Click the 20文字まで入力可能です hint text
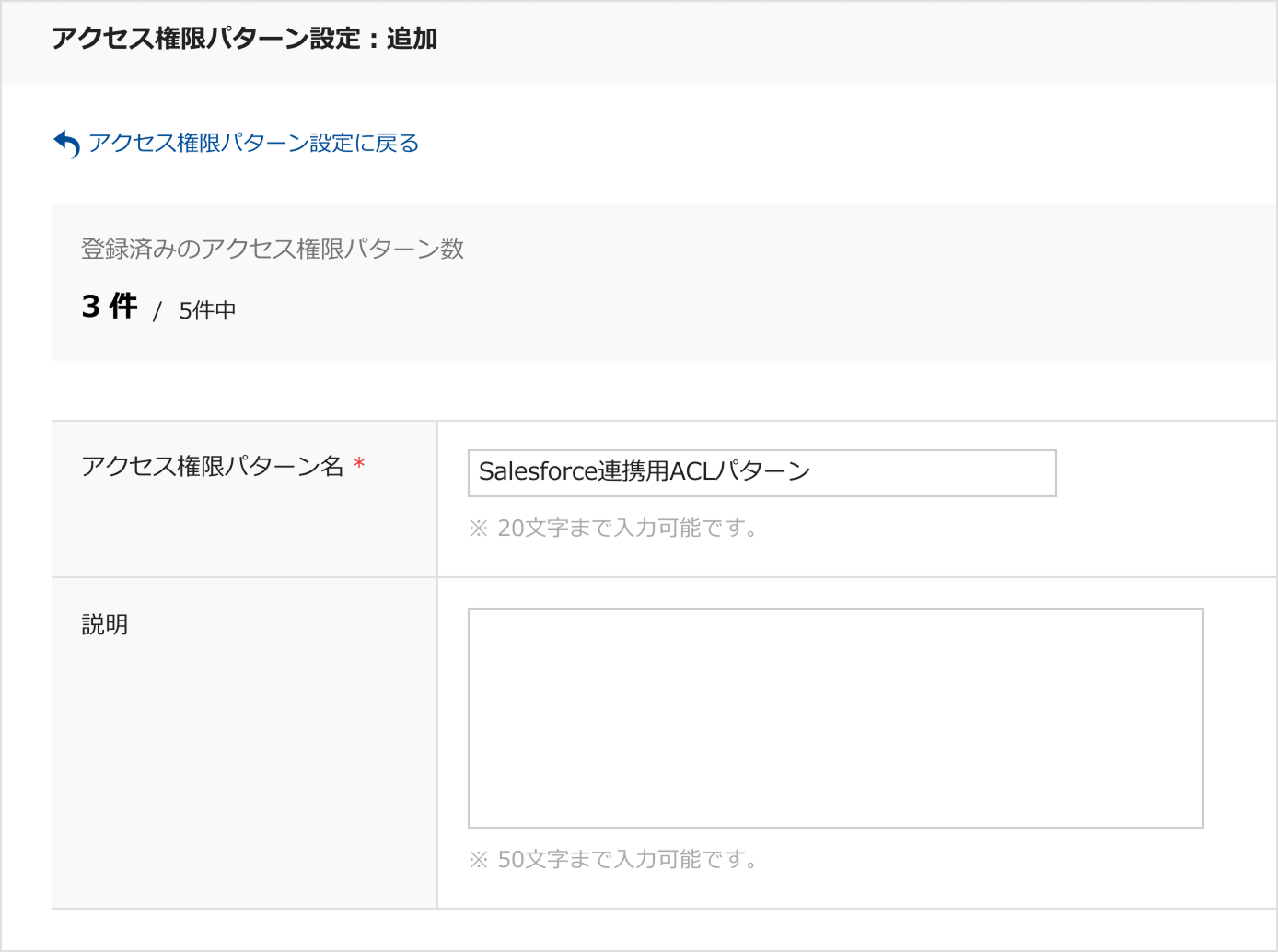This screenshot has width=1278, height=952. click(x=626, y=528)
